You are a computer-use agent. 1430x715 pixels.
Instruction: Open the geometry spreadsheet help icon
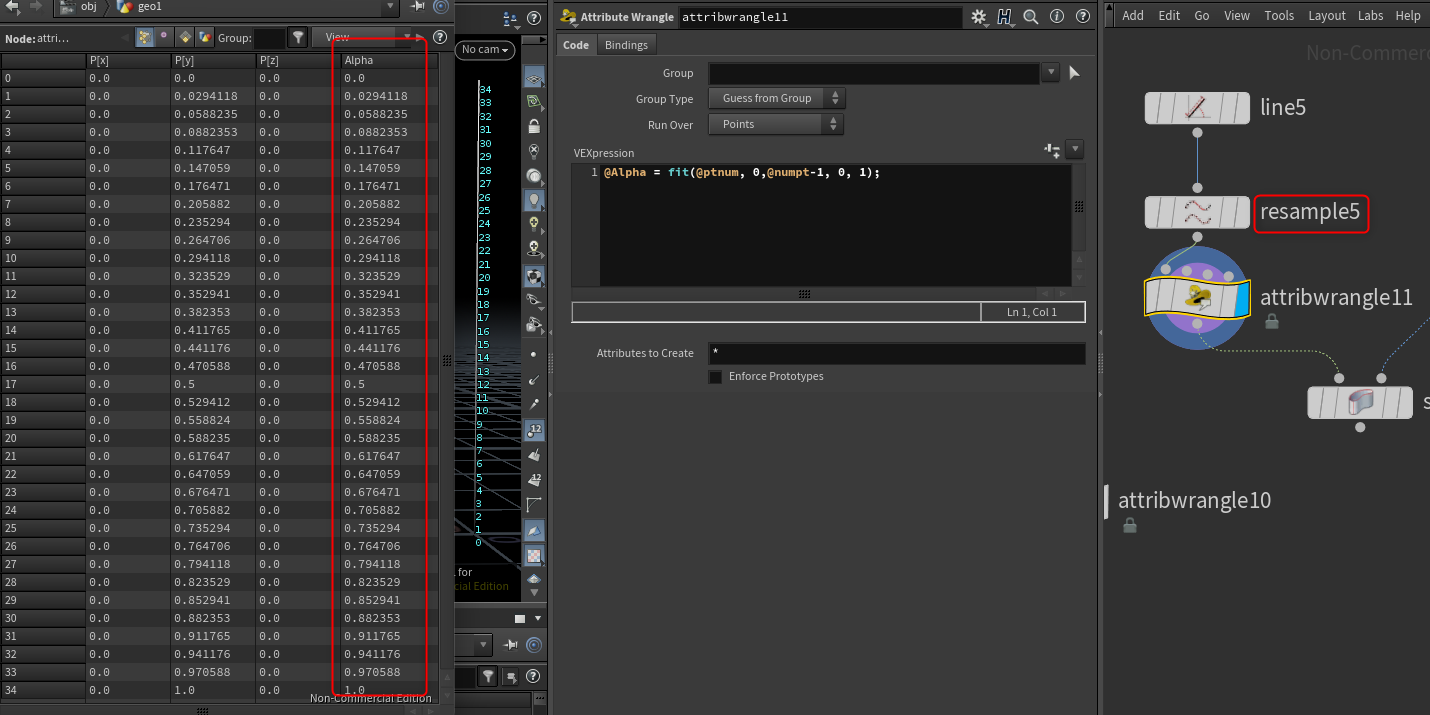(x=440, y=37)
